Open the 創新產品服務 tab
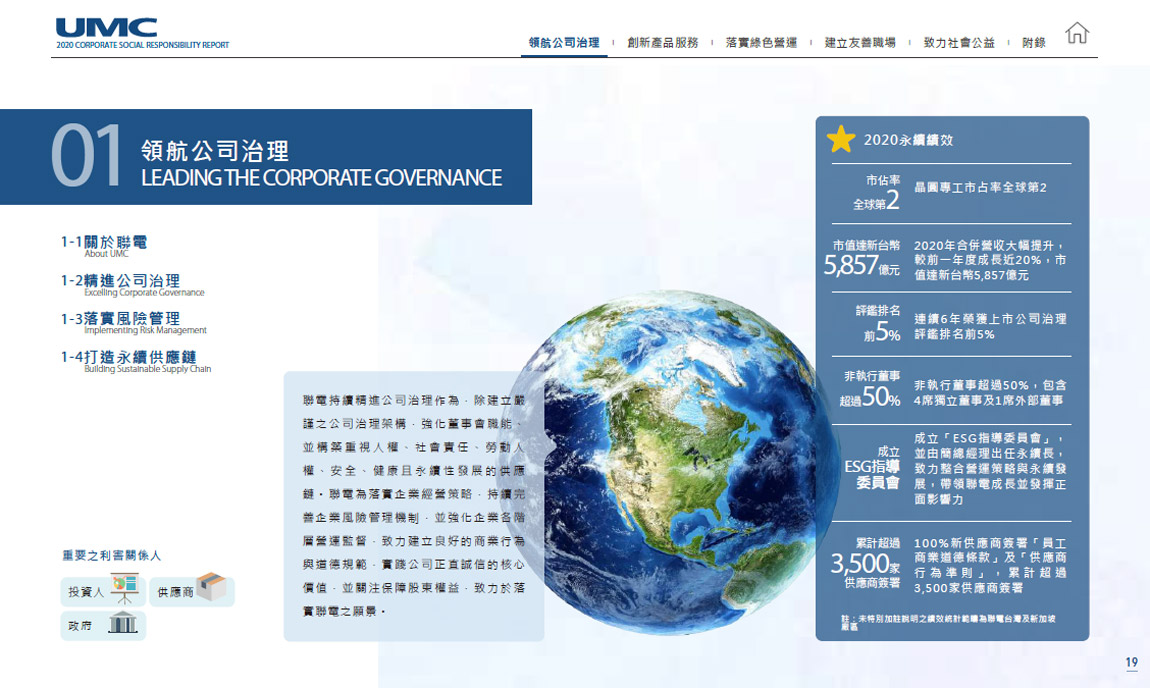The height and width of the screenshot is (688, 1150). (x=662, y=43)
